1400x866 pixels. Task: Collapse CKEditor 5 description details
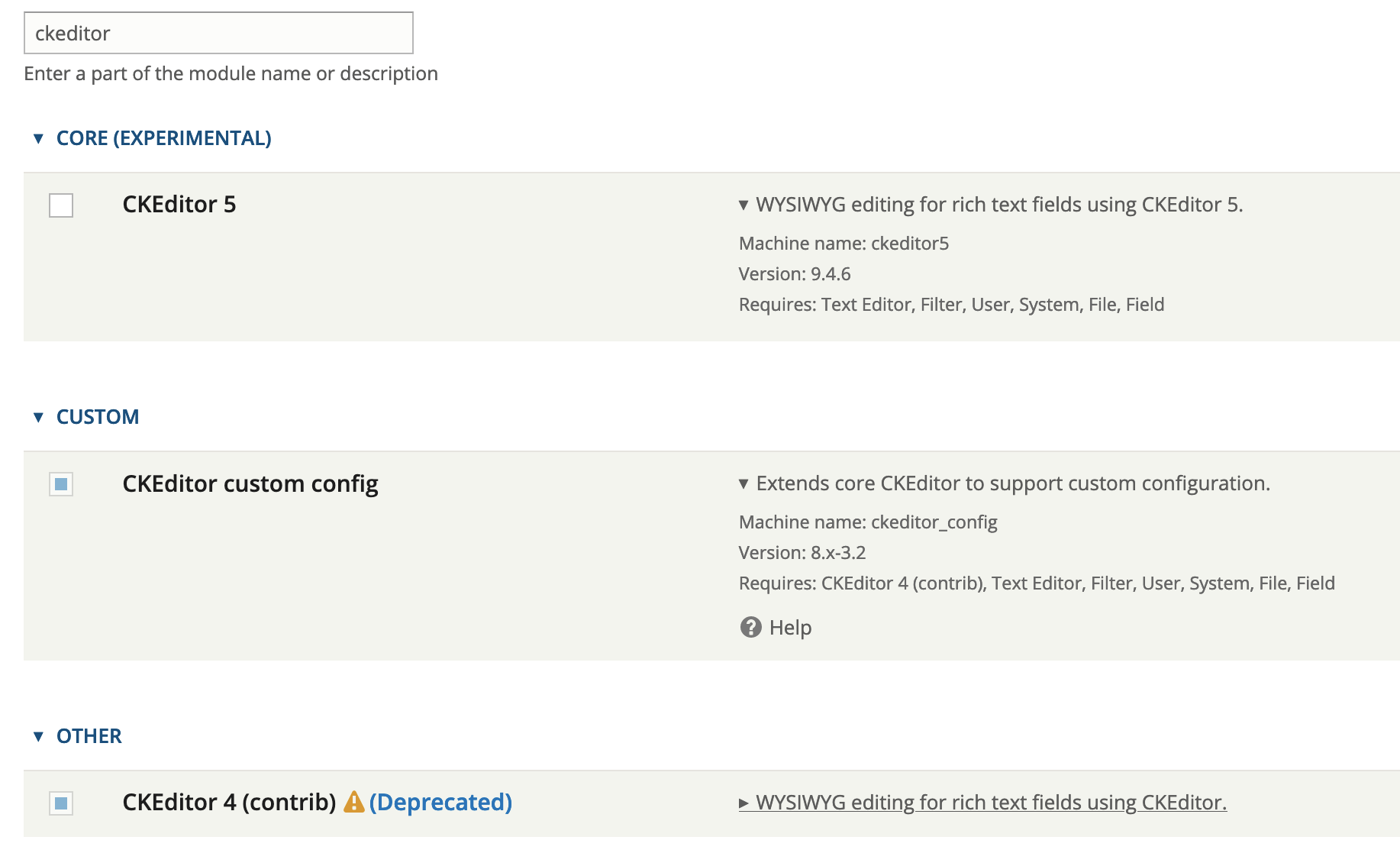991,205
